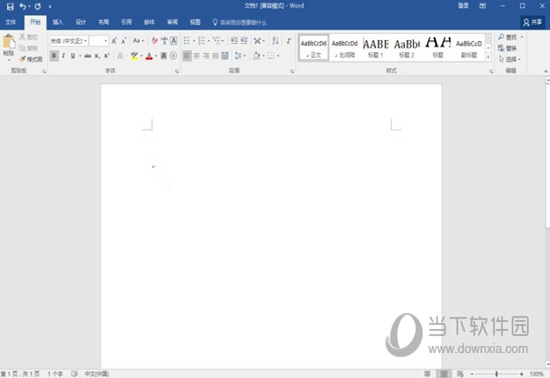Click the Decrease Indent icon
The width and height of the screenshot is (550, 378).
coord(234,41)
